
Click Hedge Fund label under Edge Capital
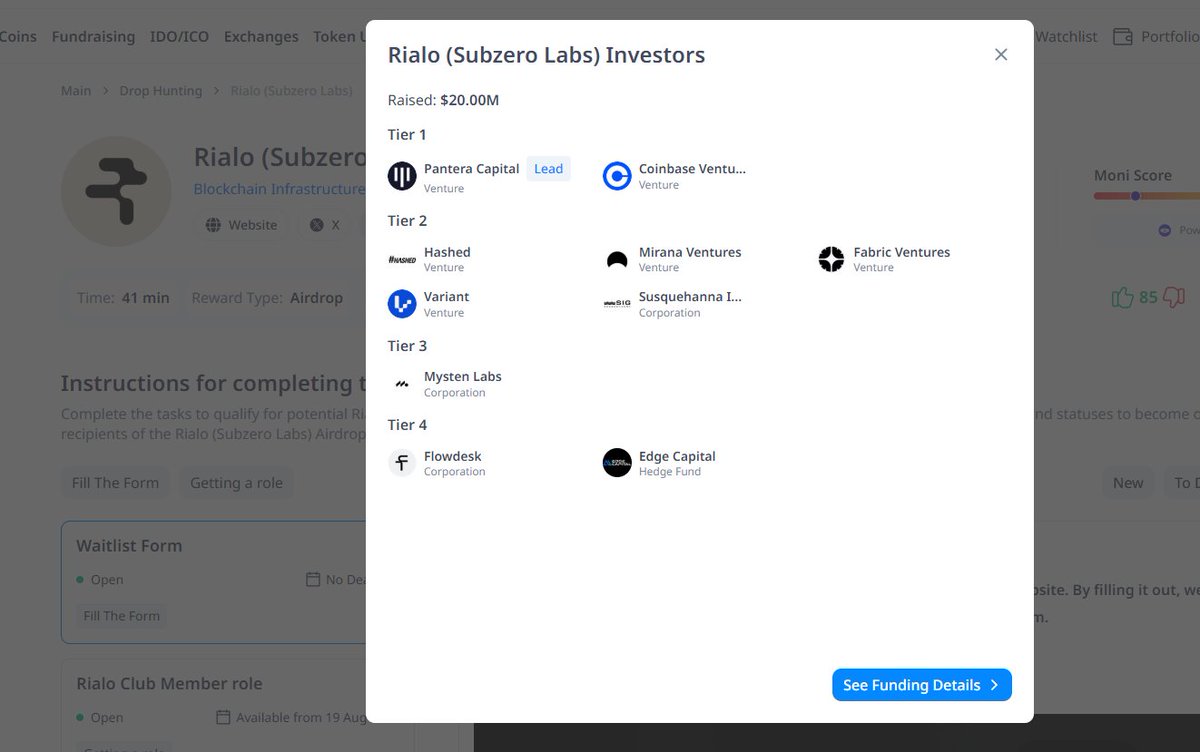[670, 472]
